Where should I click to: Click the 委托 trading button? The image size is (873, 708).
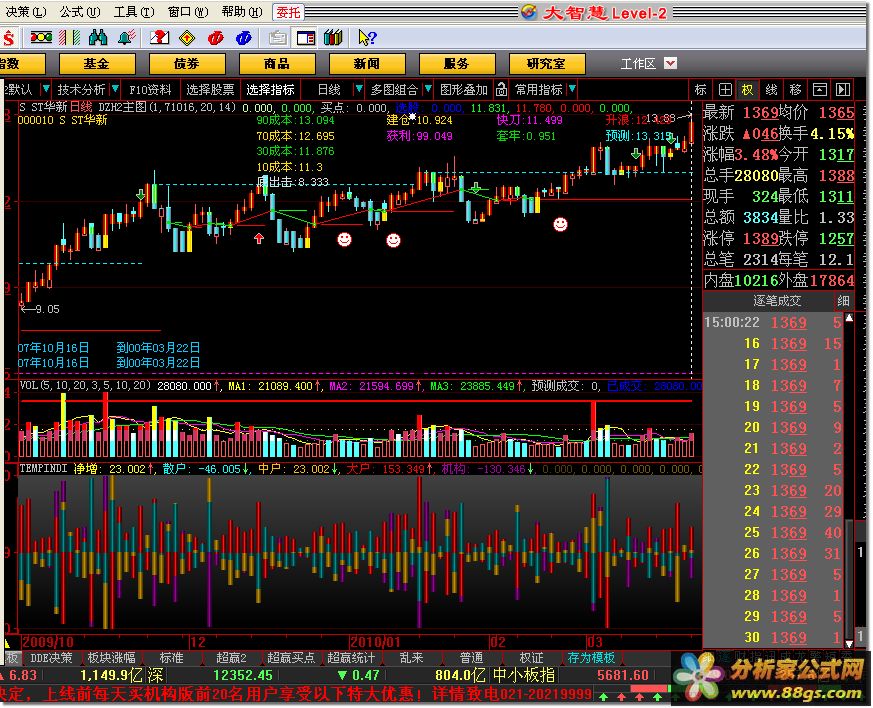288,12
